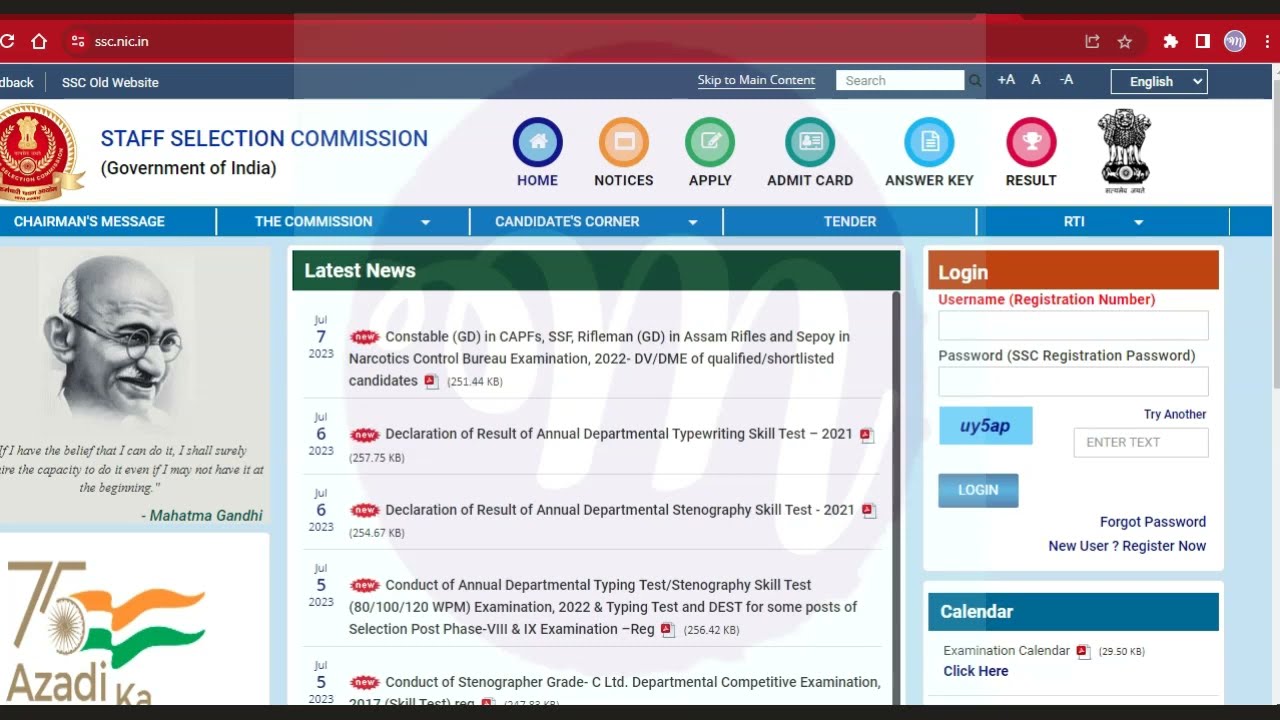Click the APPLY icon
The width and height of the screenshot is (1280, 720).
click(710, 142)
